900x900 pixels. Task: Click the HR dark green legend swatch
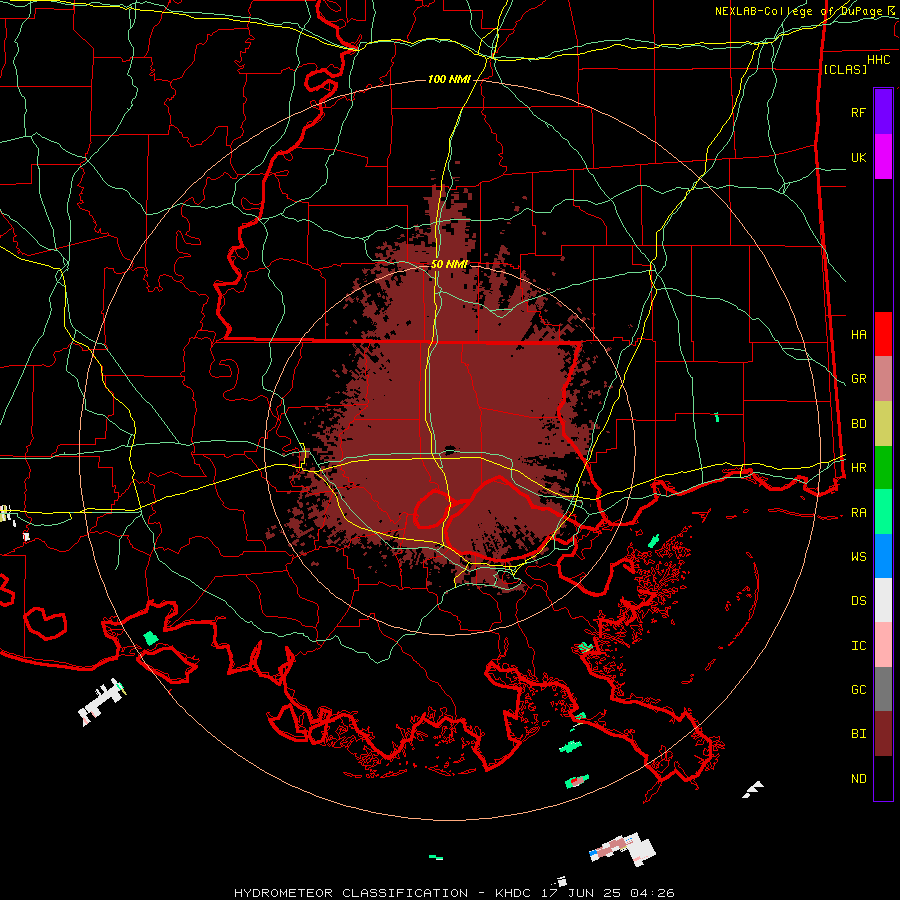tap(883, 468)
